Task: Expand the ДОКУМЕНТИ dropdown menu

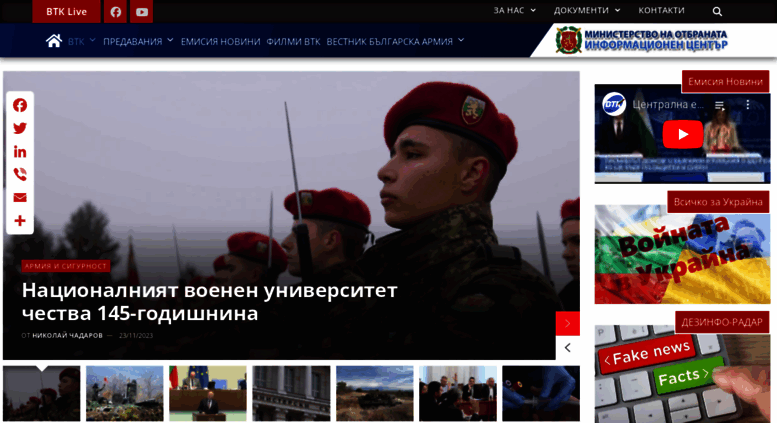Action: point(587,10)
